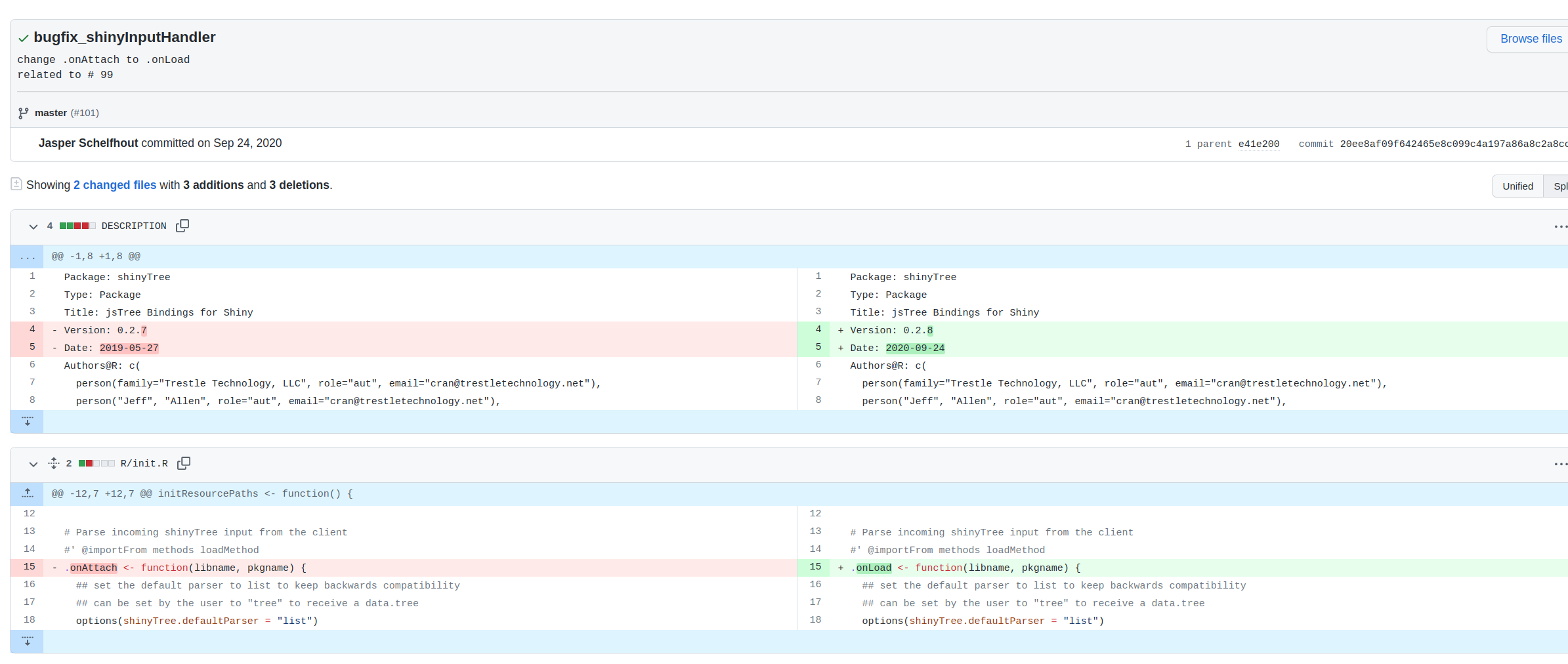
Task: Click line number 15 in old R/init.R
Action: pyautogui.click(x=30, y=566)
